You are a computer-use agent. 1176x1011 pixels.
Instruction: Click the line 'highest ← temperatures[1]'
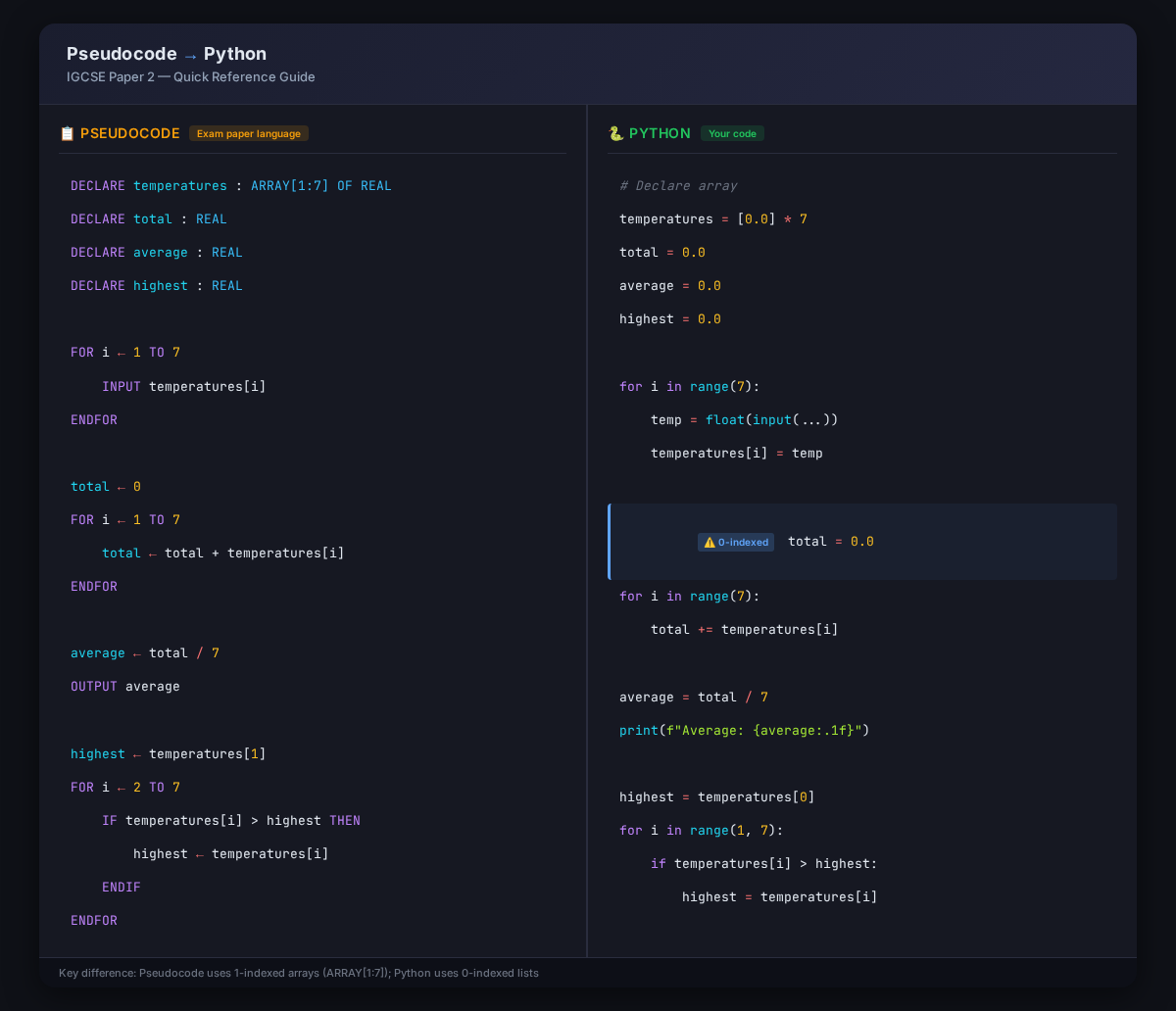tap(169, 754)
